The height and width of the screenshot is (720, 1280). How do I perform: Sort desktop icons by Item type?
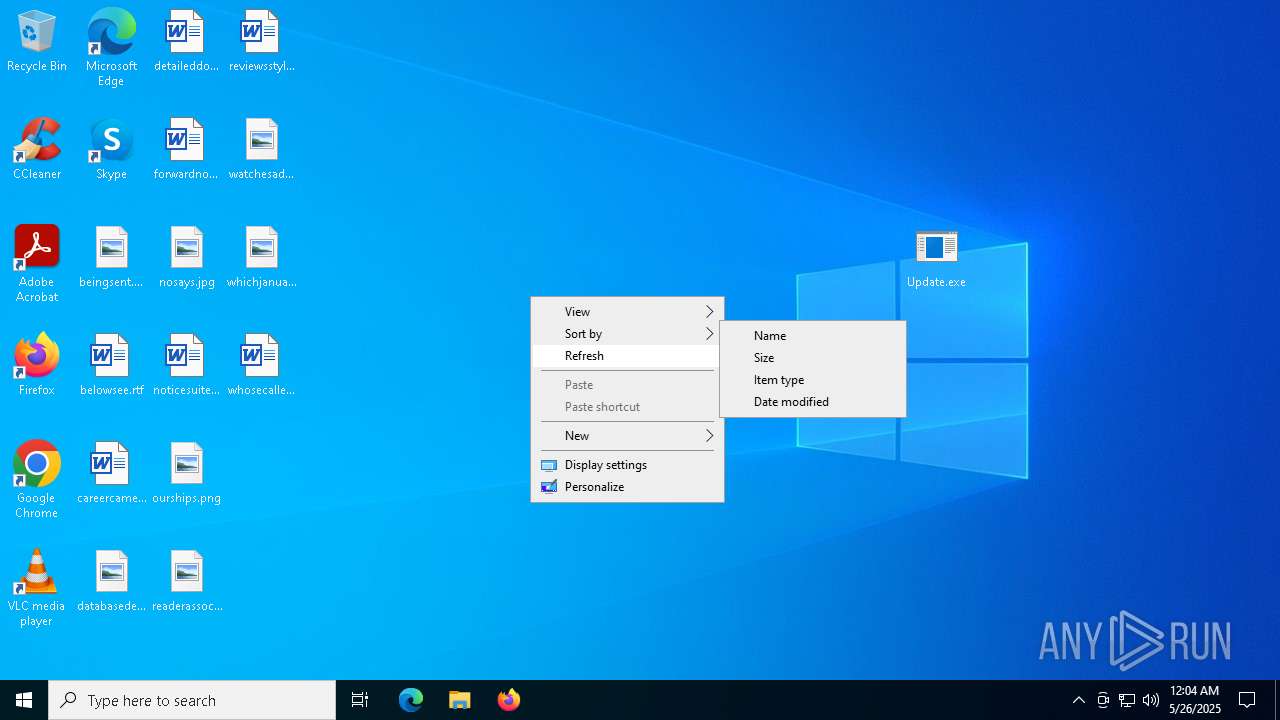pyautogui.click(x=813, y=380)
